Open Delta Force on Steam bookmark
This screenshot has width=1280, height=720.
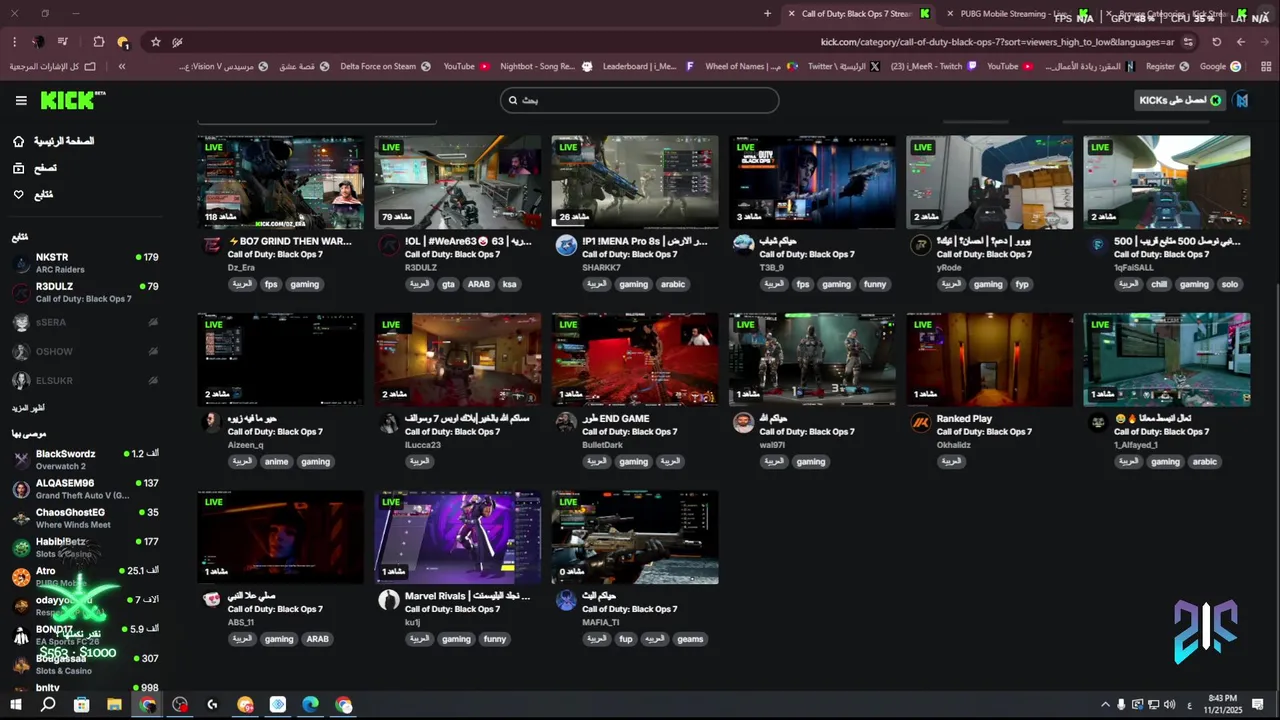385,66
